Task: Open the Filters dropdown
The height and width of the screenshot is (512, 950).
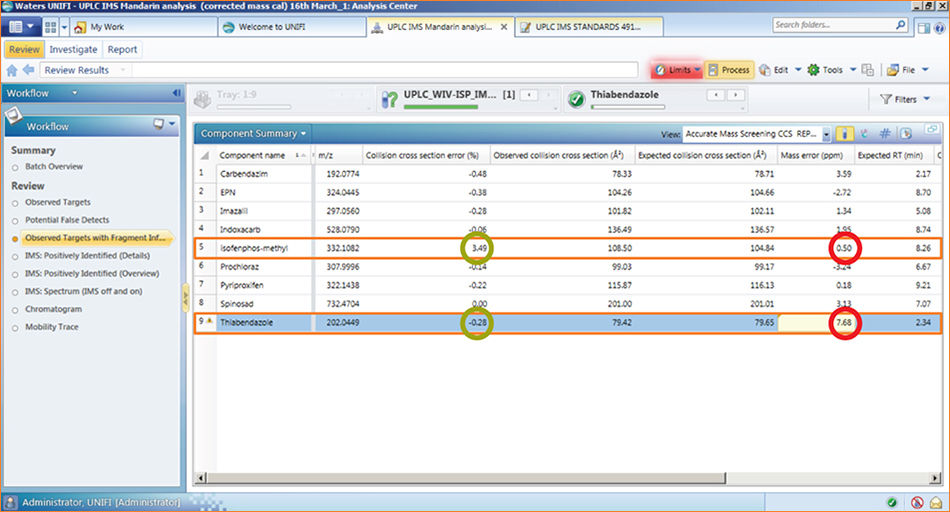Action: click(905, 99)
